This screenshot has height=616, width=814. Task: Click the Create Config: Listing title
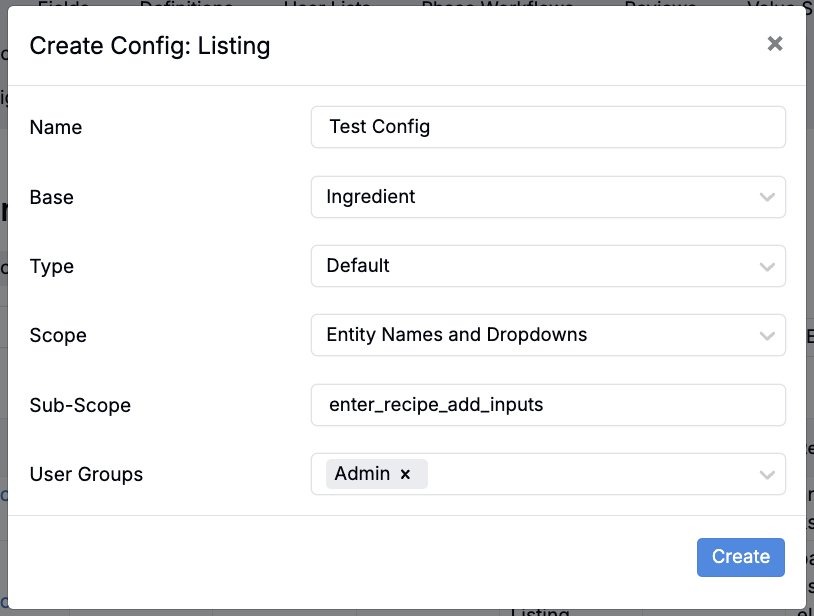tap(150, 45)
